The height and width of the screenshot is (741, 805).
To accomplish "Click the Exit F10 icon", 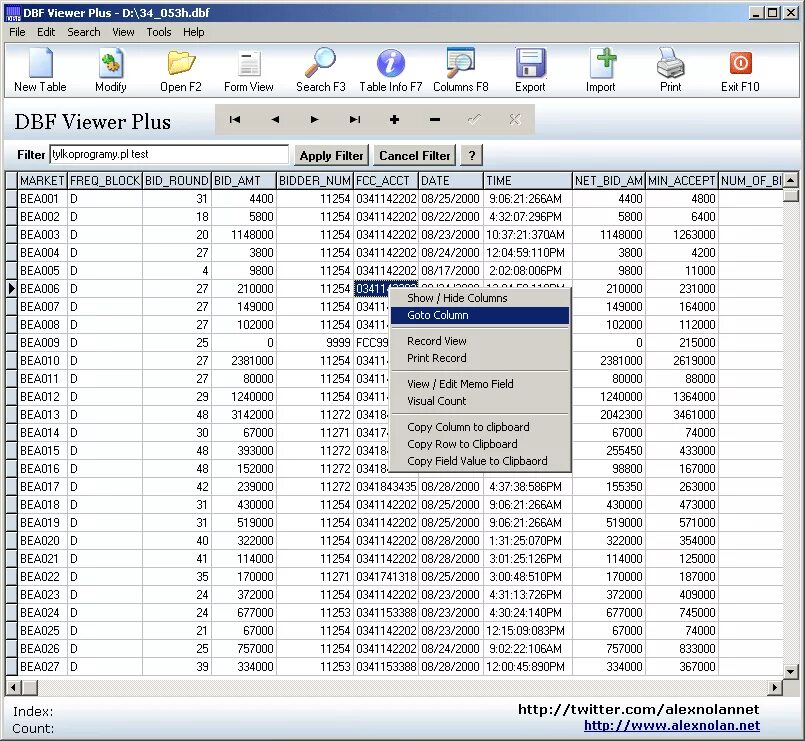I will 740,70.
